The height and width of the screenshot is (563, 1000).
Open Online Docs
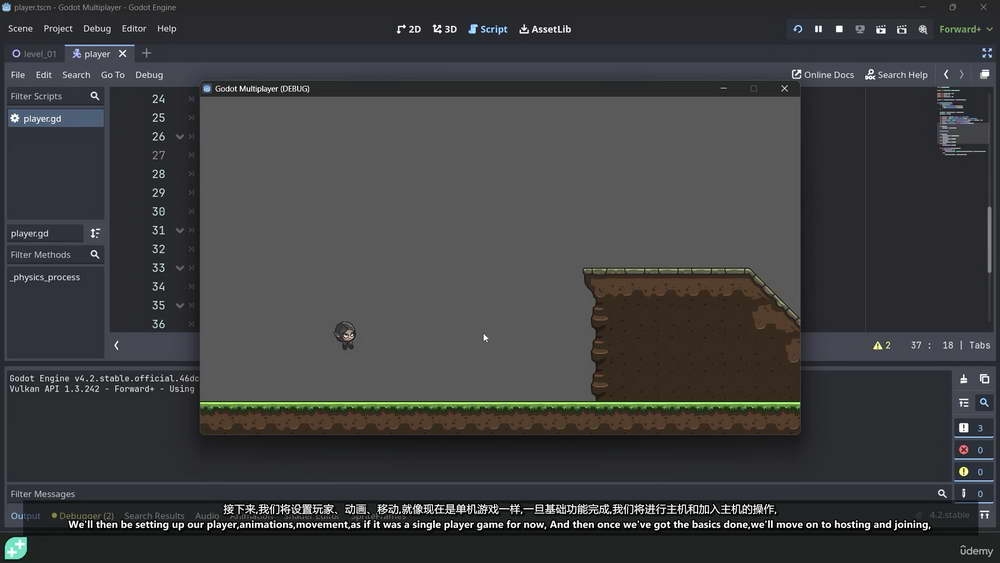pos(823,75)
